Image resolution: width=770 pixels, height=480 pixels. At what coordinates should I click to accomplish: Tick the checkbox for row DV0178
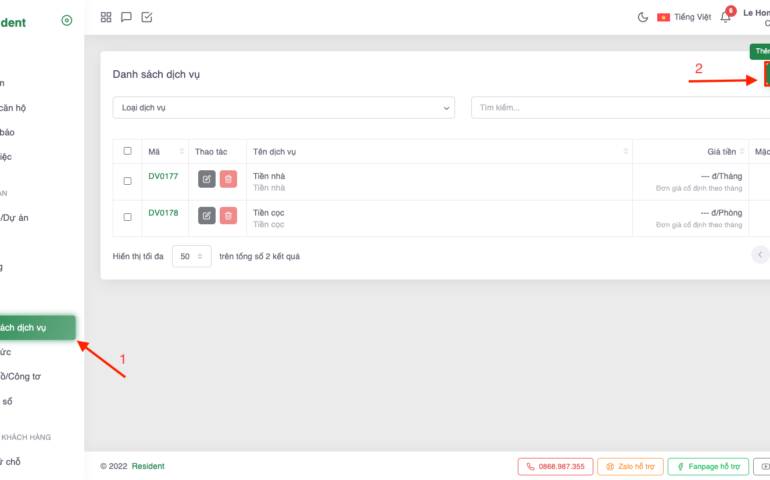[127, 217]
